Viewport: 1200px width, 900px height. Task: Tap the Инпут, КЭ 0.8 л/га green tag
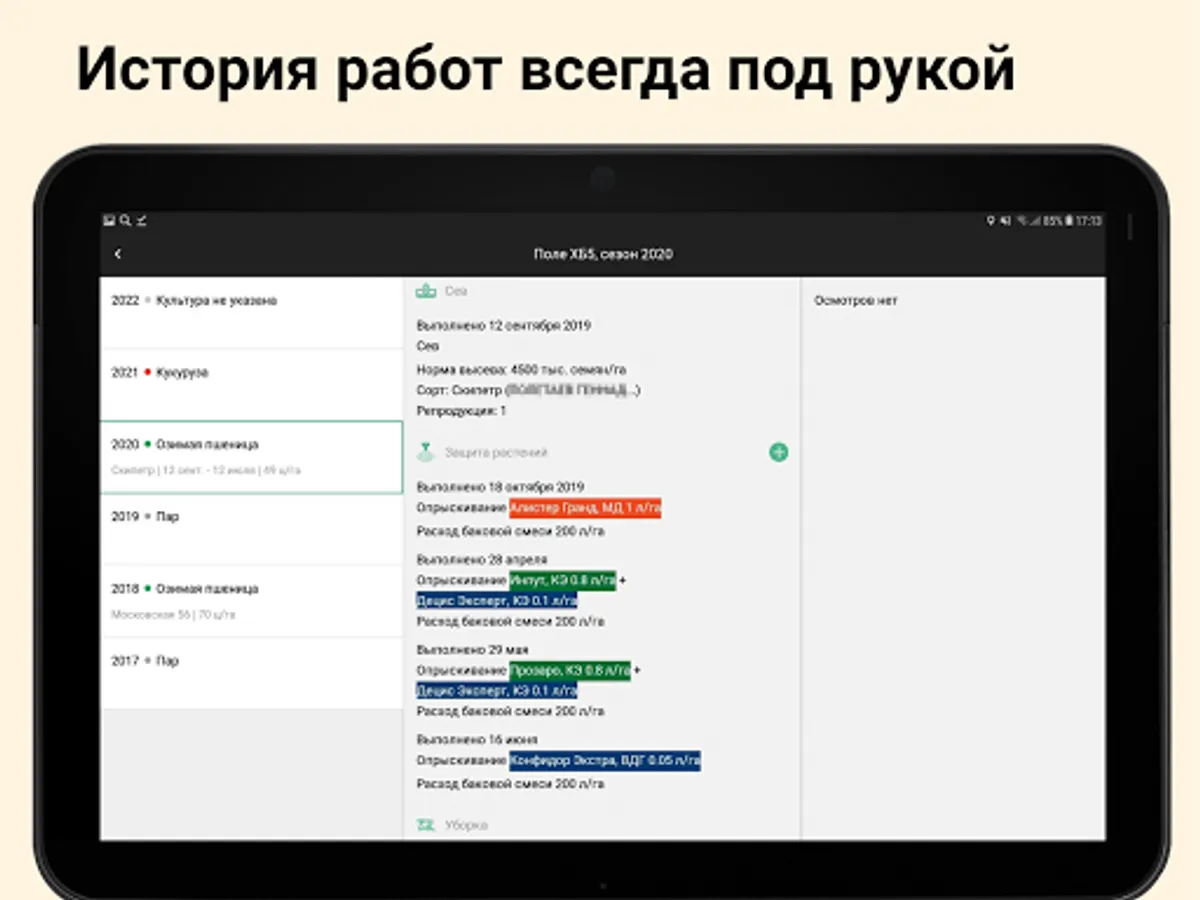tap(562, 580)
